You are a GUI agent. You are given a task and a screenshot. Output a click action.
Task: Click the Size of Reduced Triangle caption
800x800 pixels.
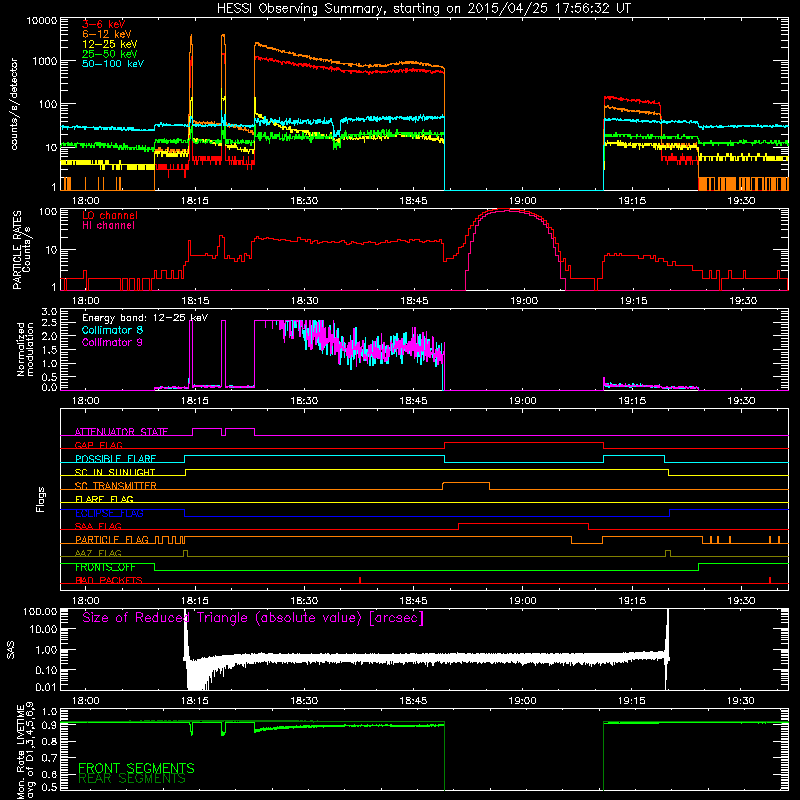[253, 618]
